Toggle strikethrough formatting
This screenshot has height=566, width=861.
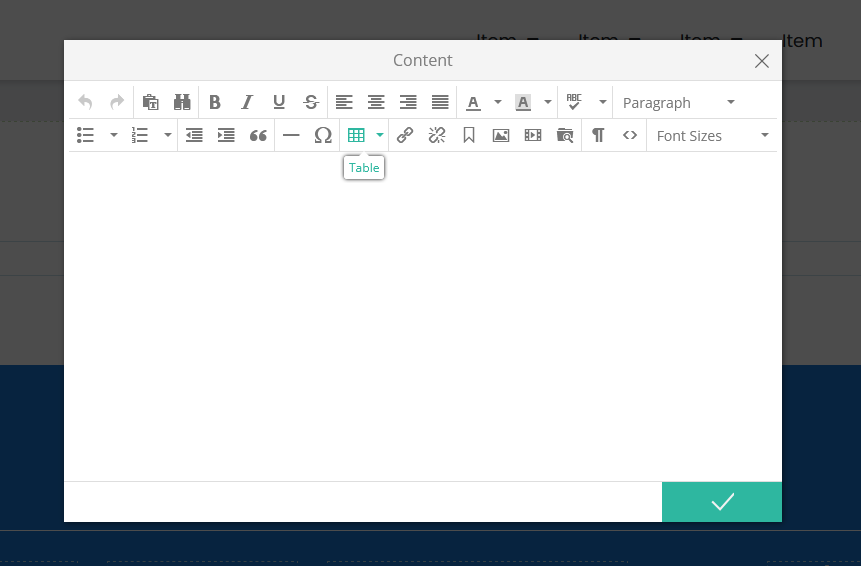click(311, 102)
